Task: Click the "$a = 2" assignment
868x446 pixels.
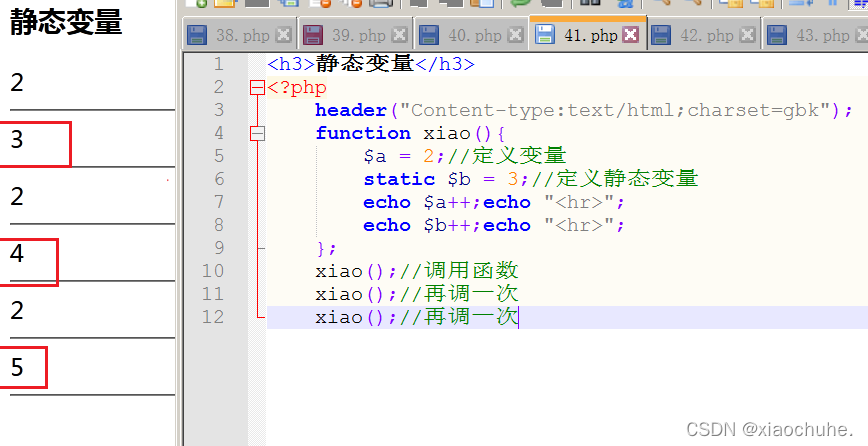Action: pyautogui.click(x=399, y=156)
